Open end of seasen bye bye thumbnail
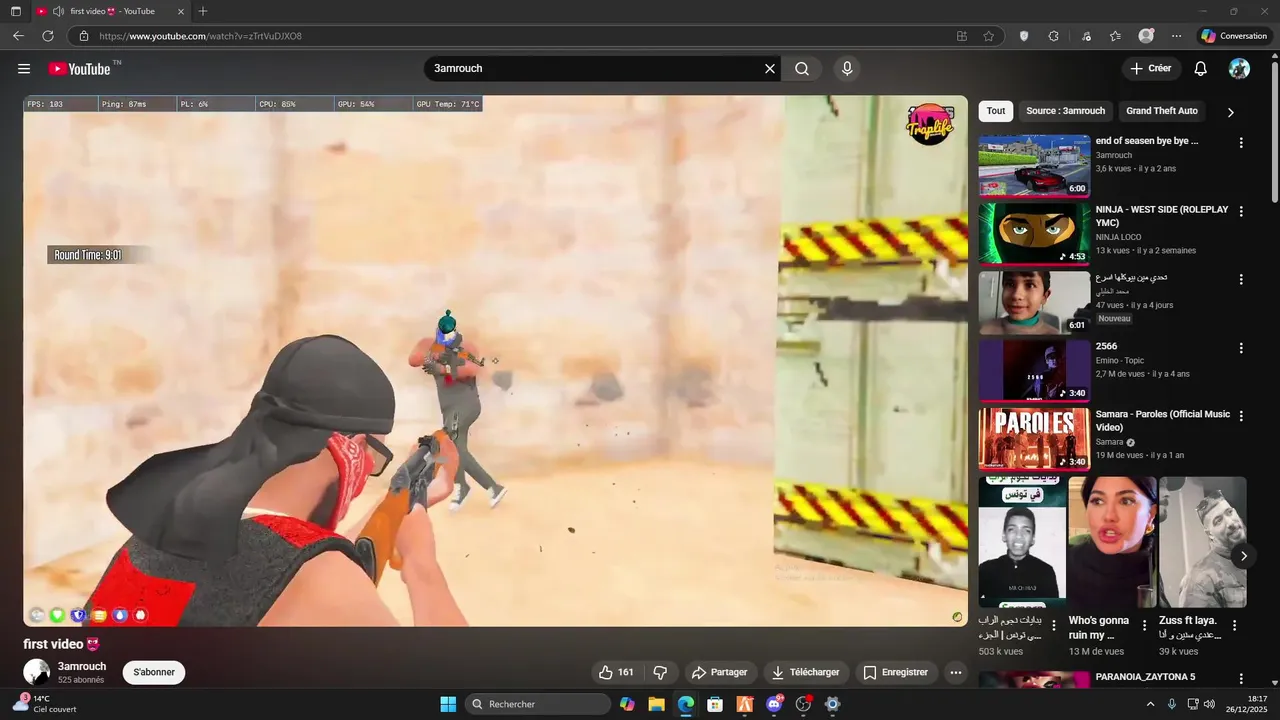The height and width of the screenshot is (720, 1280). point(1034,166)
